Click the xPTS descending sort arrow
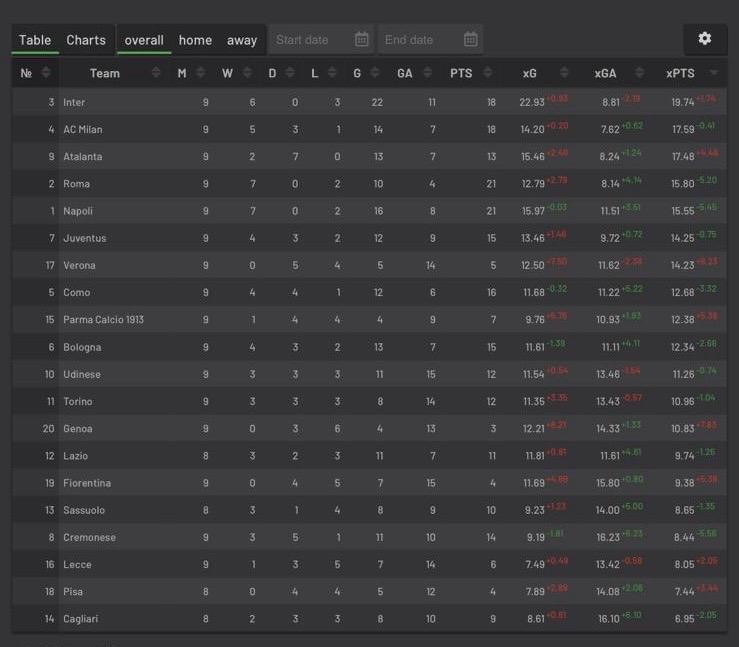Image resolution: width=739 pixels, height=647 pixels. 714,74
